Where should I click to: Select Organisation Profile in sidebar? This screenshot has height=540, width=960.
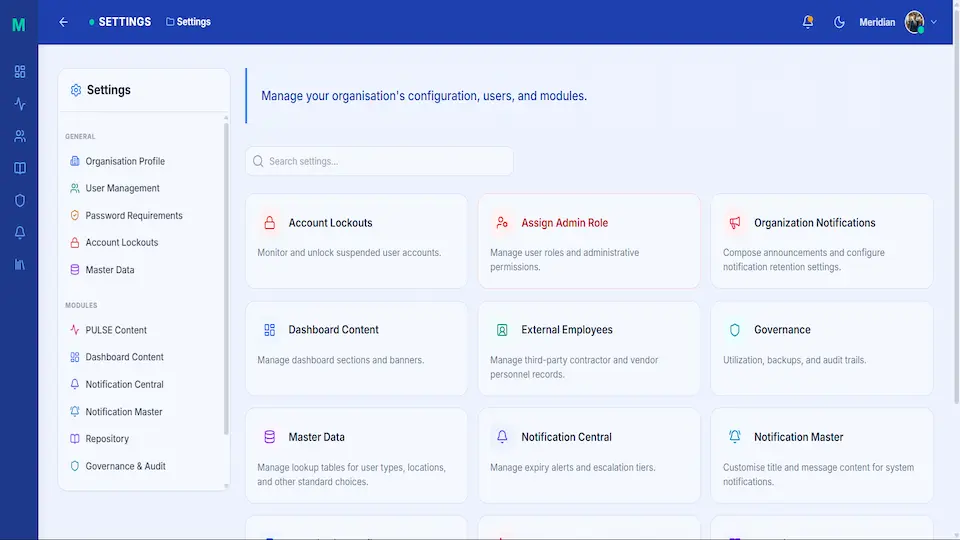(x=143, y=161)
